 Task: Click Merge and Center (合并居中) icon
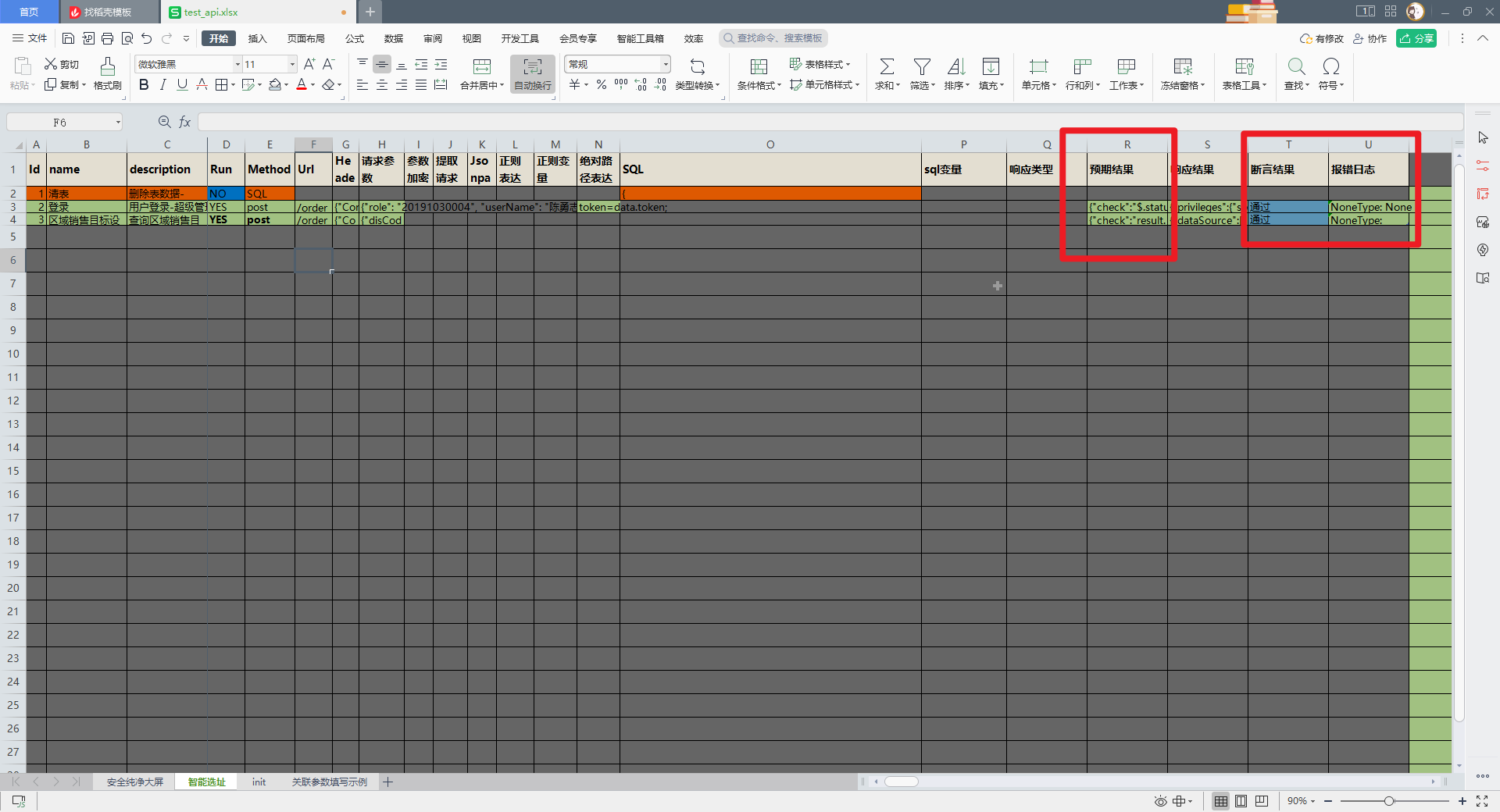[x=482, y=66]
